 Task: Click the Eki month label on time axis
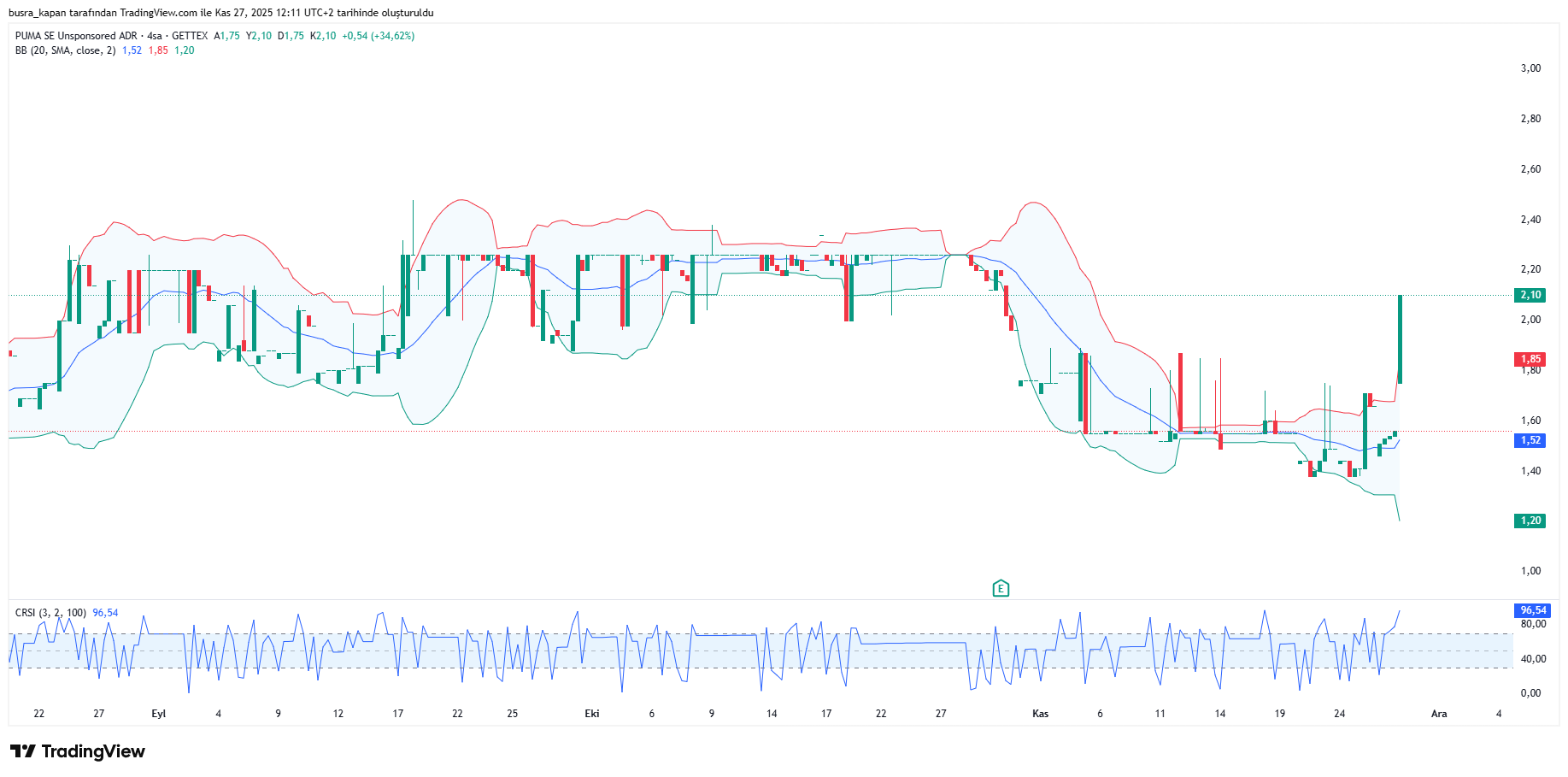[591, 714]
